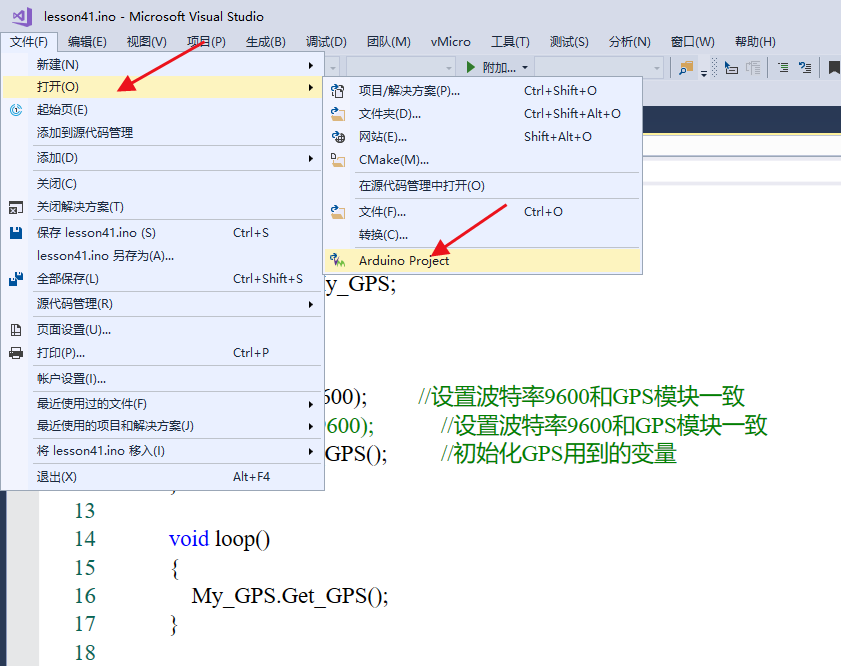Image resolution: width=841 pixels, height=666 pixels.
Task: Click the find in files folder icon
Action: 686,68
